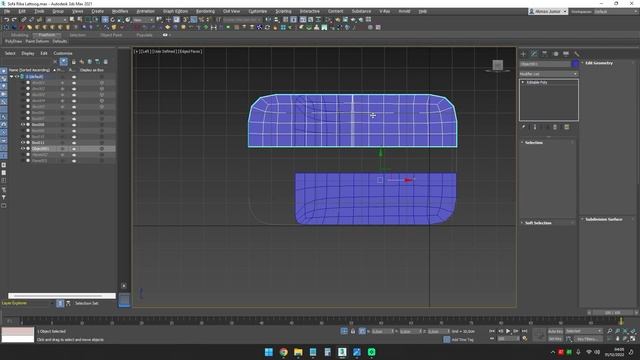
Task: Click the Undo arrow in main toolbar
Action: pyautogui.click(x=7, y=19)
